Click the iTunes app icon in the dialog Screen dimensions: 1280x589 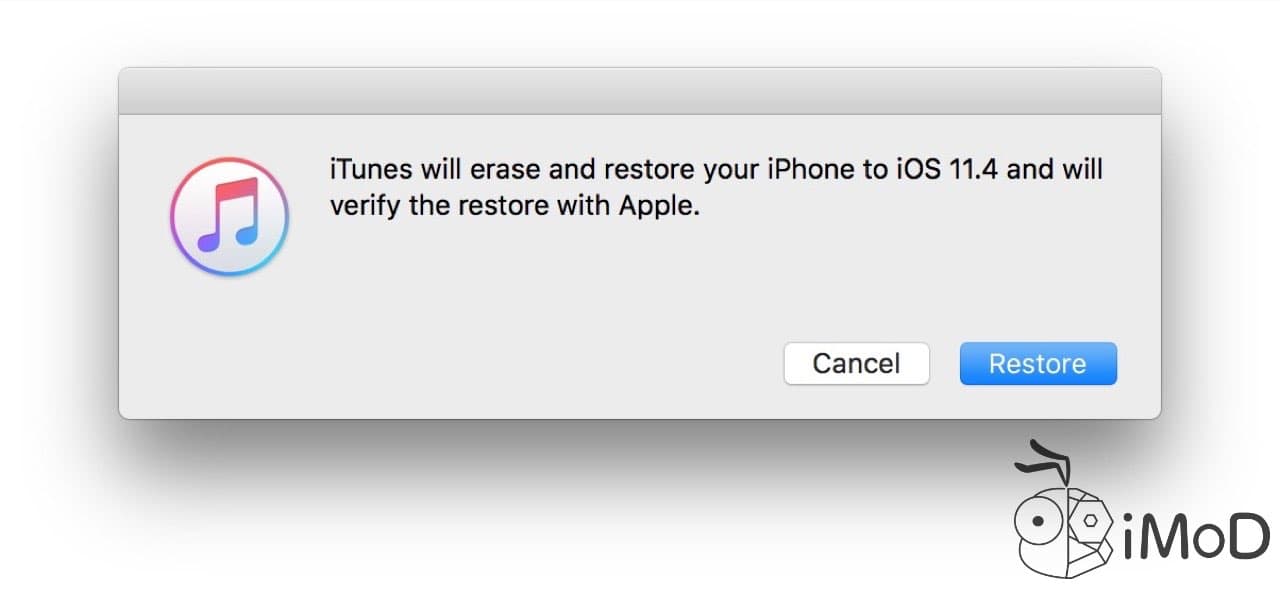[x=229, y=216]
